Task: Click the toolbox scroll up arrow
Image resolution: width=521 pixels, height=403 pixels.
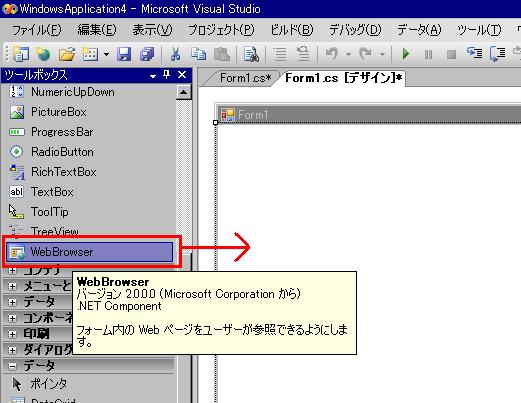Action: pos(183,92)
